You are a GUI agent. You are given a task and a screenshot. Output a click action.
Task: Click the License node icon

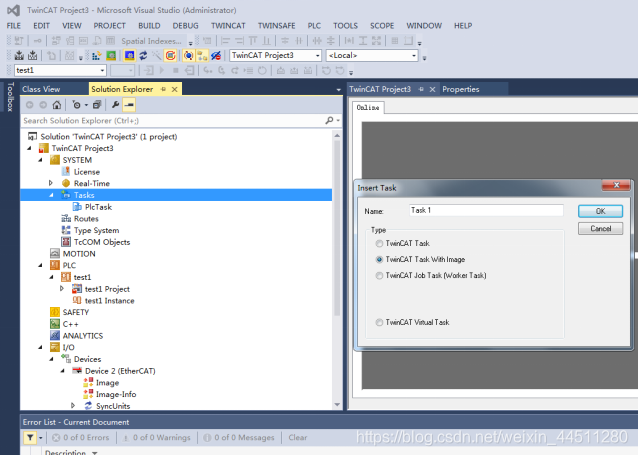click(x=66, y=172)
